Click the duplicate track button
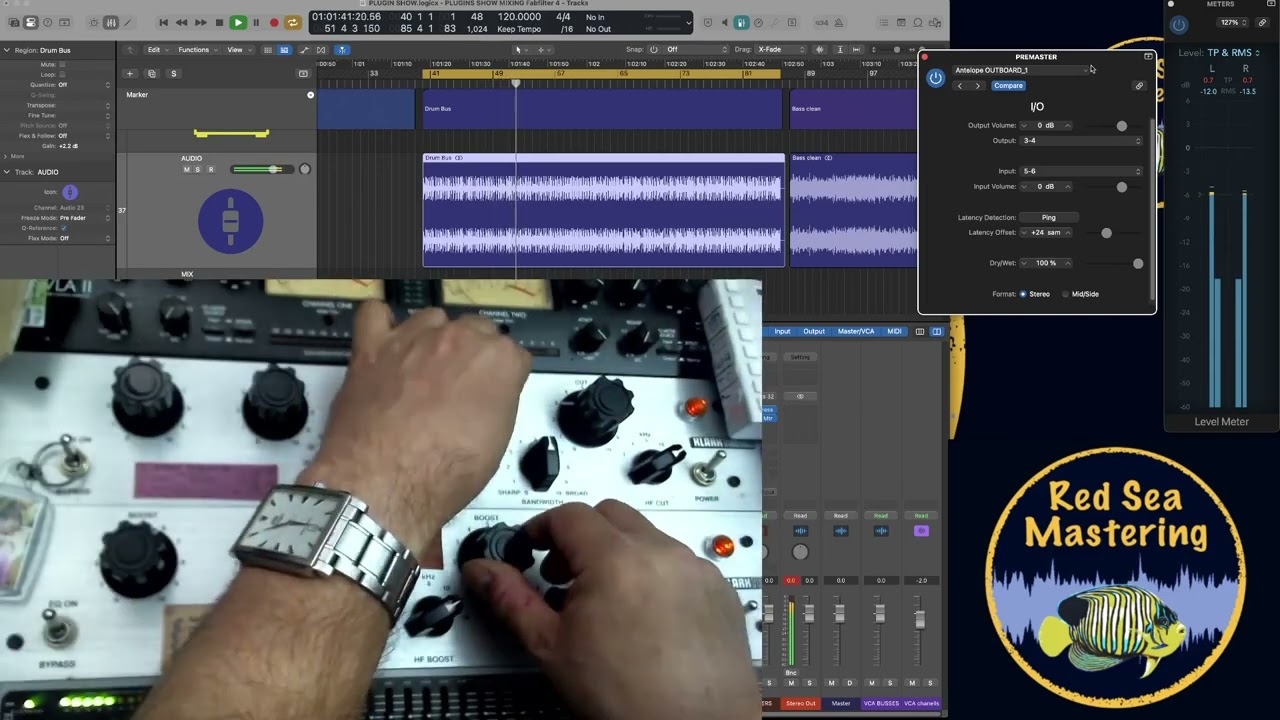This screenshot has width=1280, height=720. 151,73
